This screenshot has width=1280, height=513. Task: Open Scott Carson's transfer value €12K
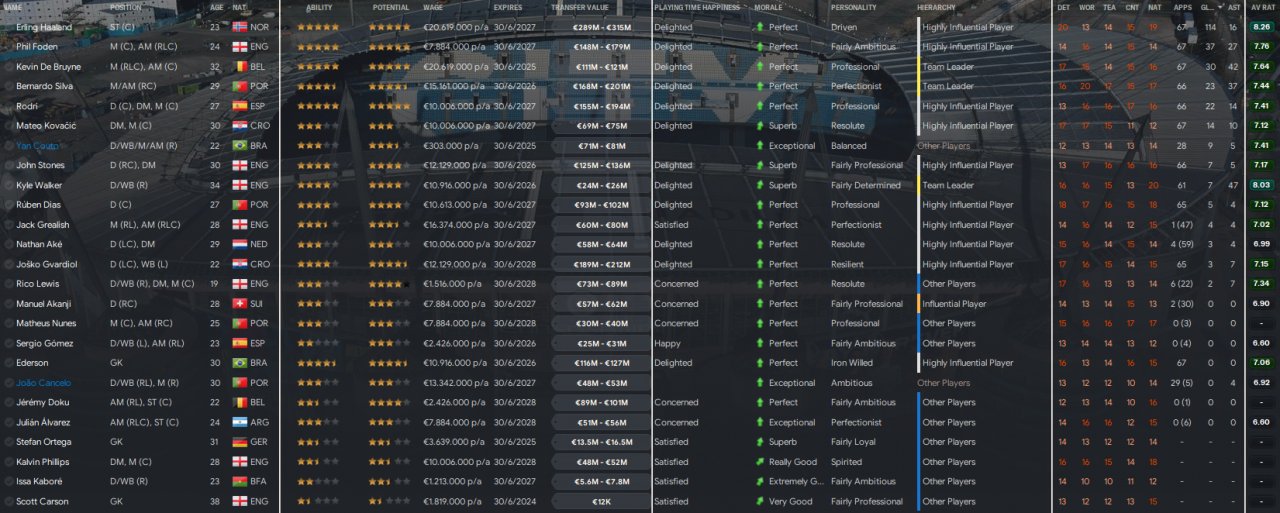coord(600,501)
